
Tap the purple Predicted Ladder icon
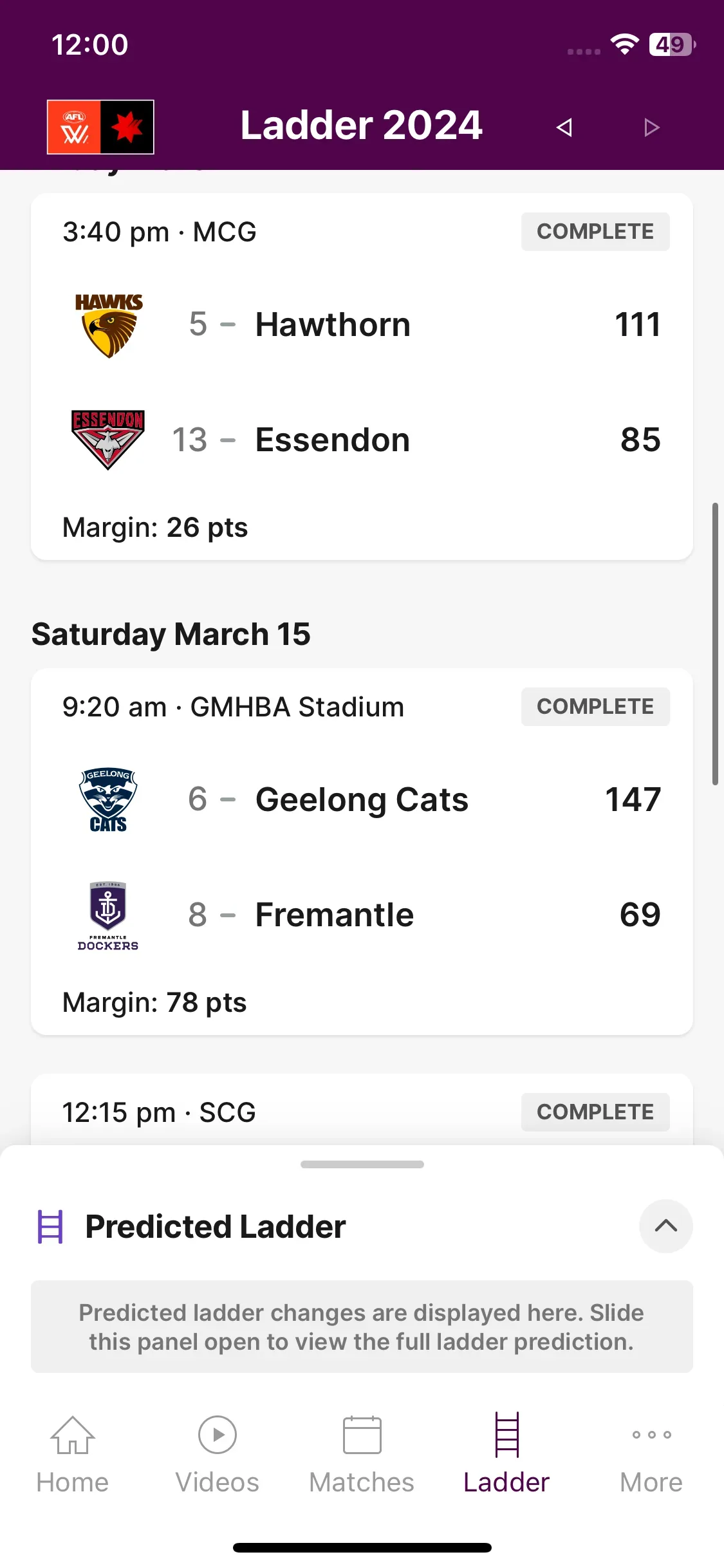50,1227
